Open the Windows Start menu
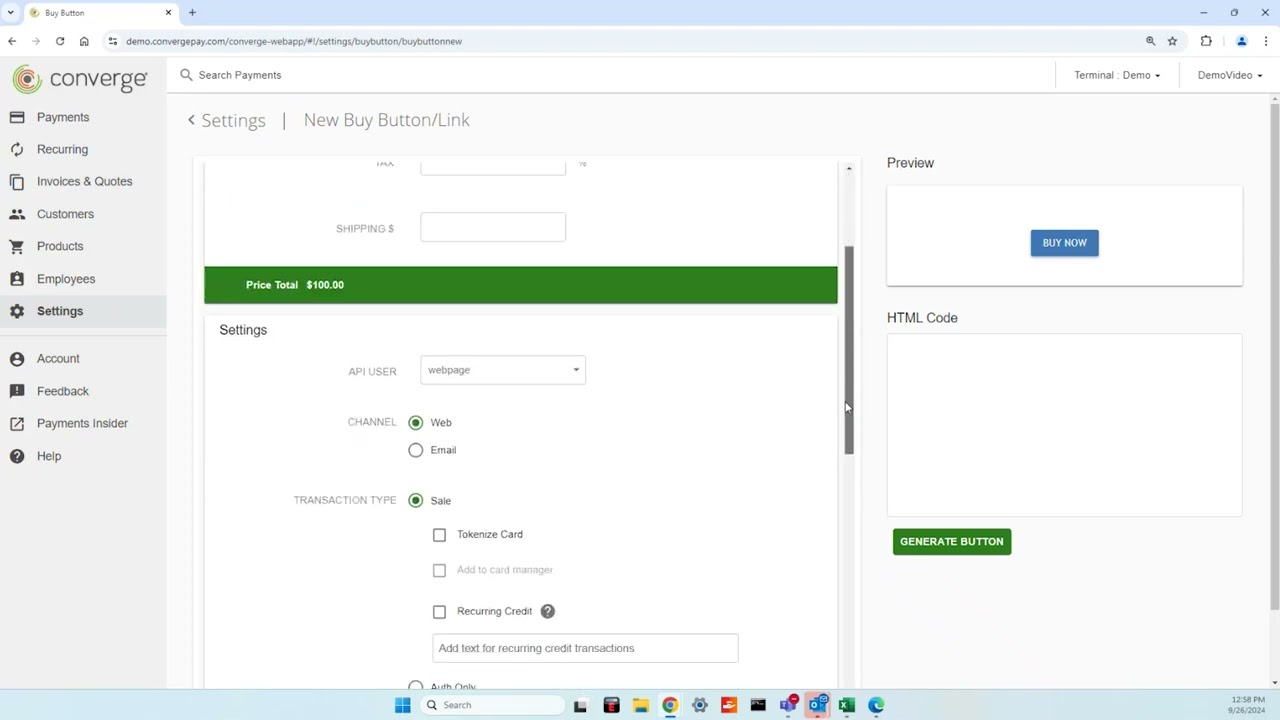This screenshot has width=1280, height=720. (403, 705)
